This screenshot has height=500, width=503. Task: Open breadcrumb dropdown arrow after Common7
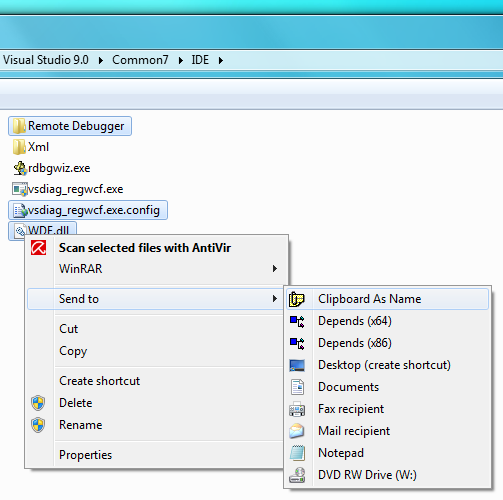(x=181, y=60)
